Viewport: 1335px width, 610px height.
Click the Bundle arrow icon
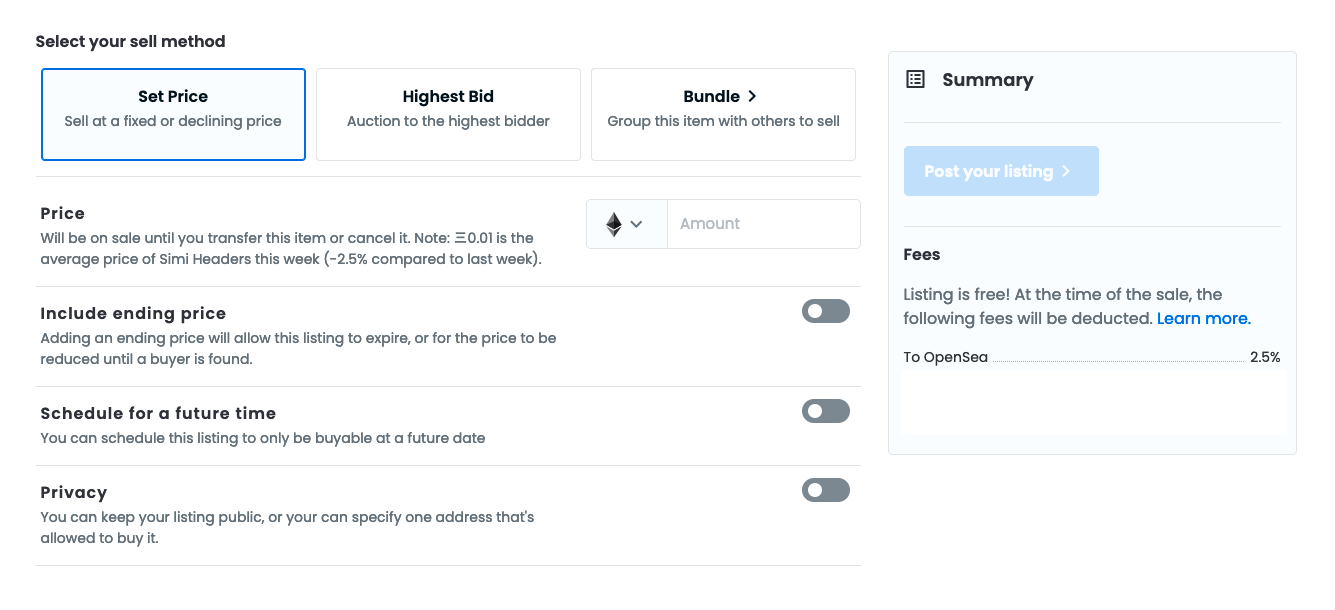752,97
